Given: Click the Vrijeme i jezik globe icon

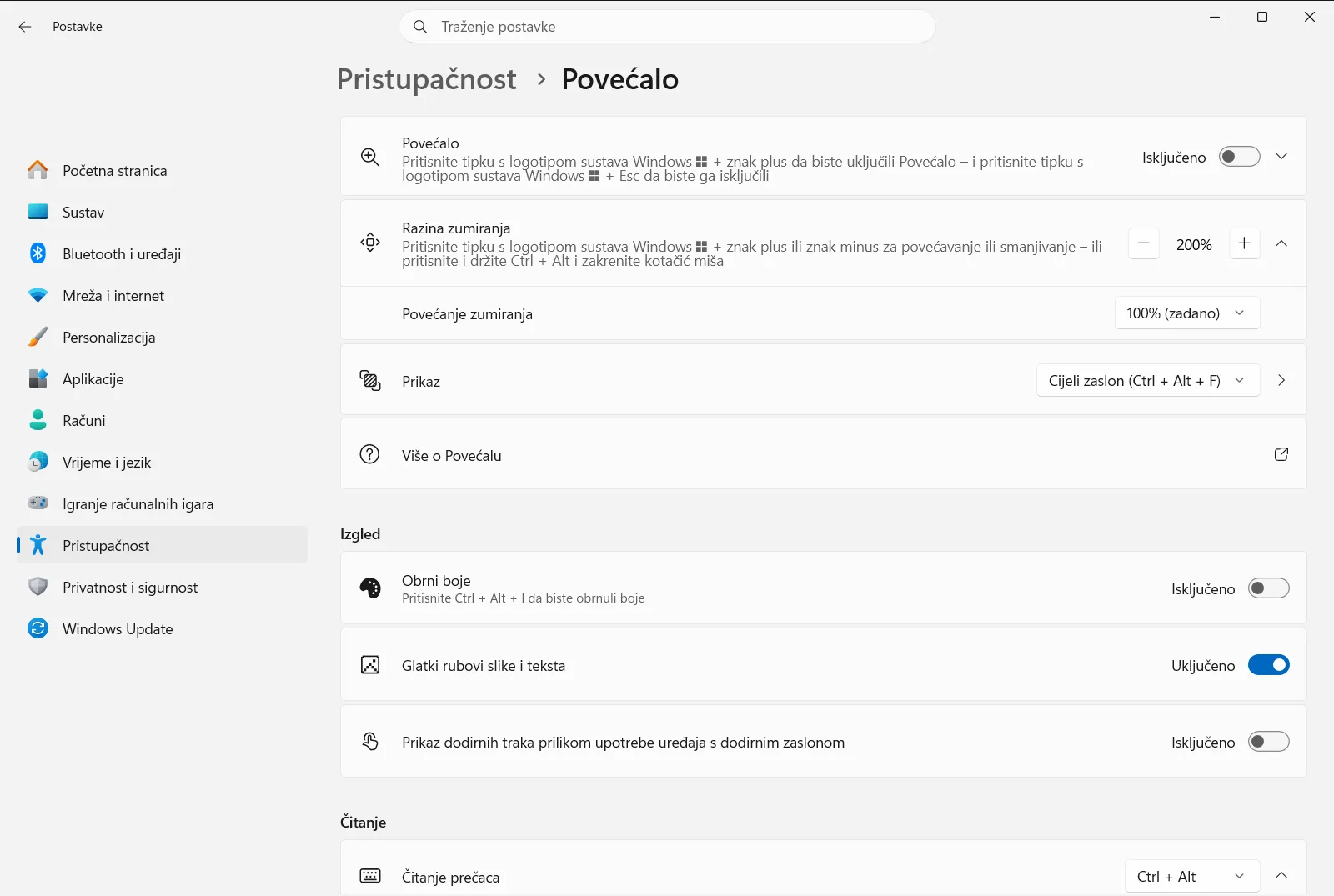Looking at the screenshot, I should coord(38,462).
